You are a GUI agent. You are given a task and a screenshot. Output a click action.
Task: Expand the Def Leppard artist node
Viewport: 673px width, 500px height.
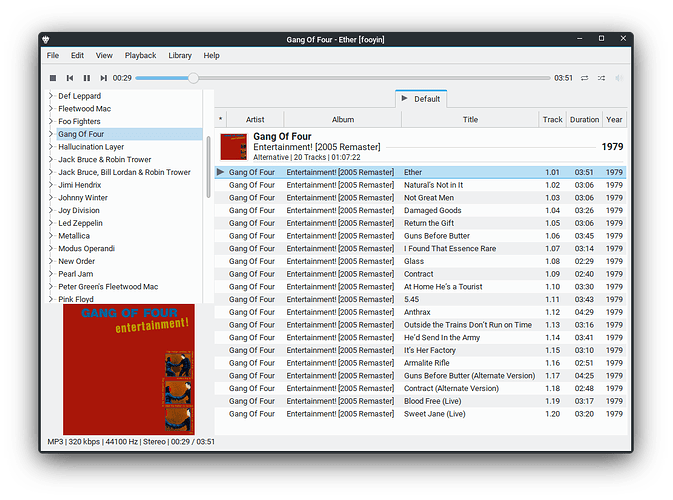tap(51, 96)
